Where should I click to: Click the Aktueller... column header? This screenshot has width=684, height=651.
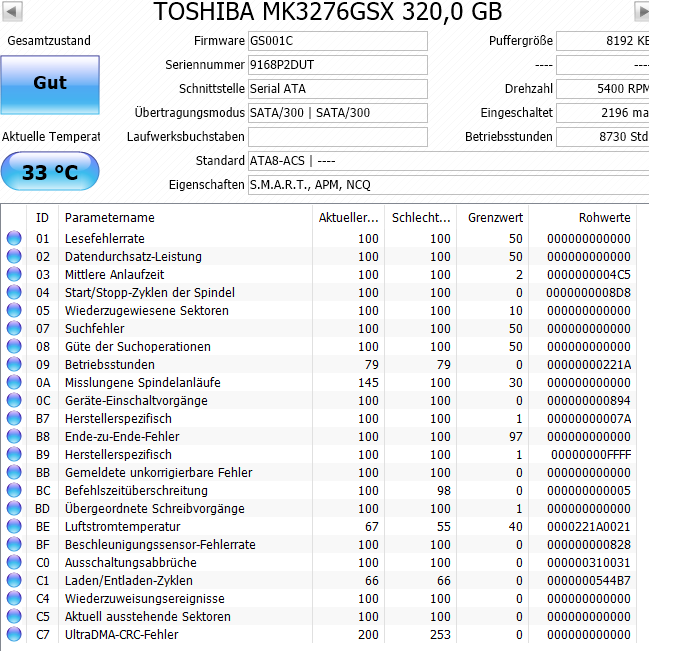coord(348,218)
